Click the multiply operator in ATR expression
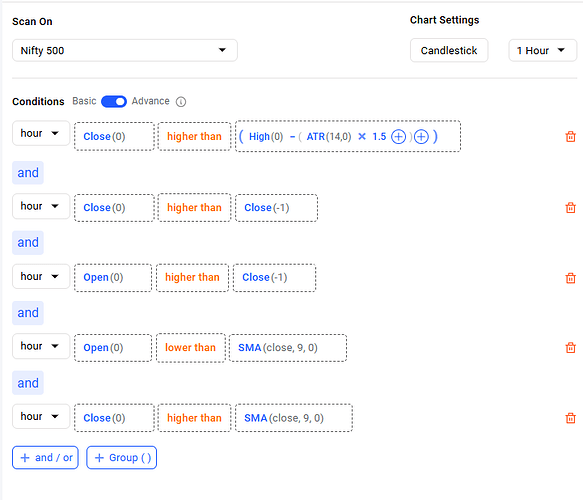 (362, 137)
